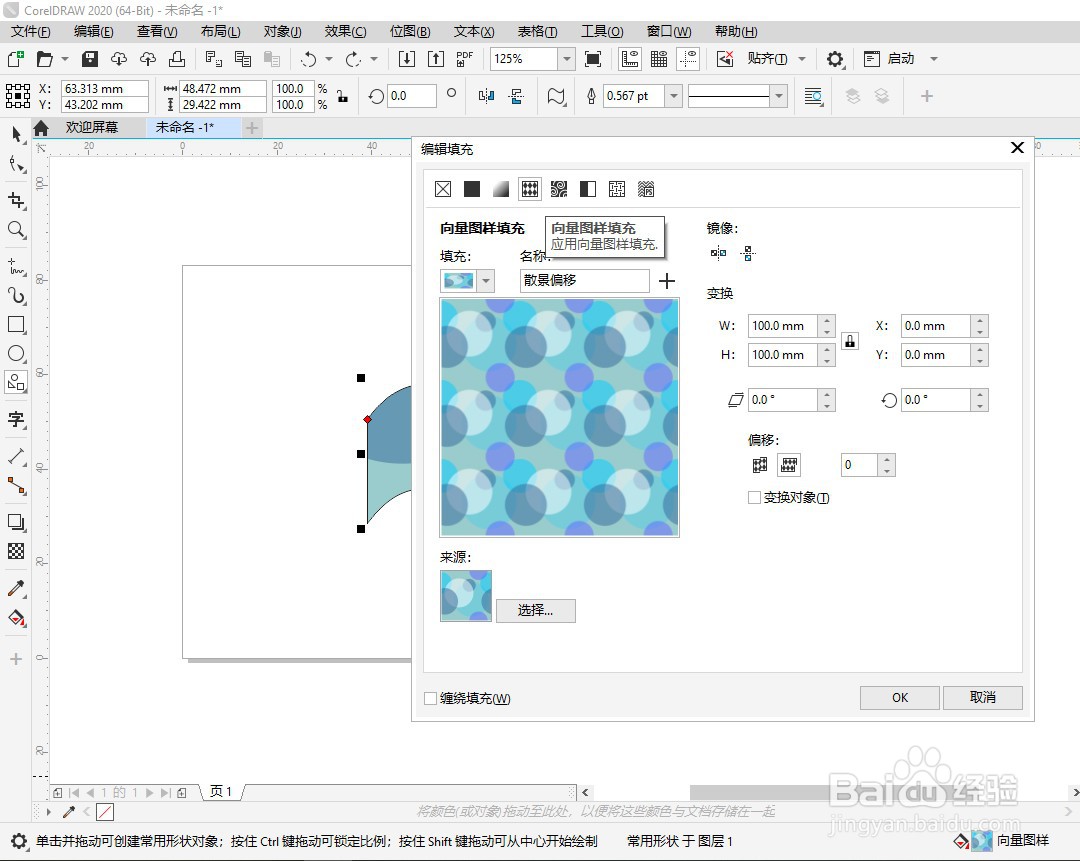This screenshot has width=1080, height=861.
Task: Choose Bitmap Pattern Fill type
Action: [559, 189]
